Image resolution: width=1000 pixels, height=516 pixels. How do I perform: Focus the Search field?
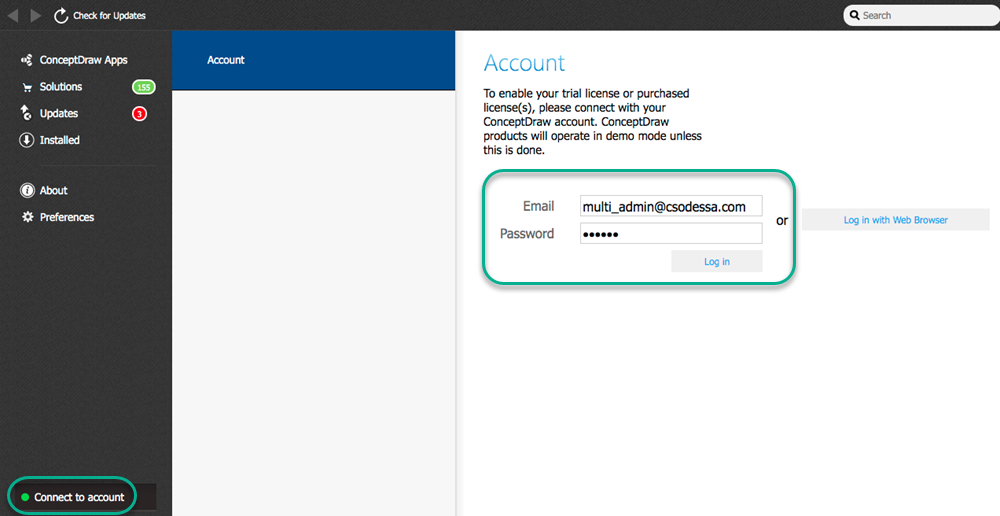pos(923,15)
